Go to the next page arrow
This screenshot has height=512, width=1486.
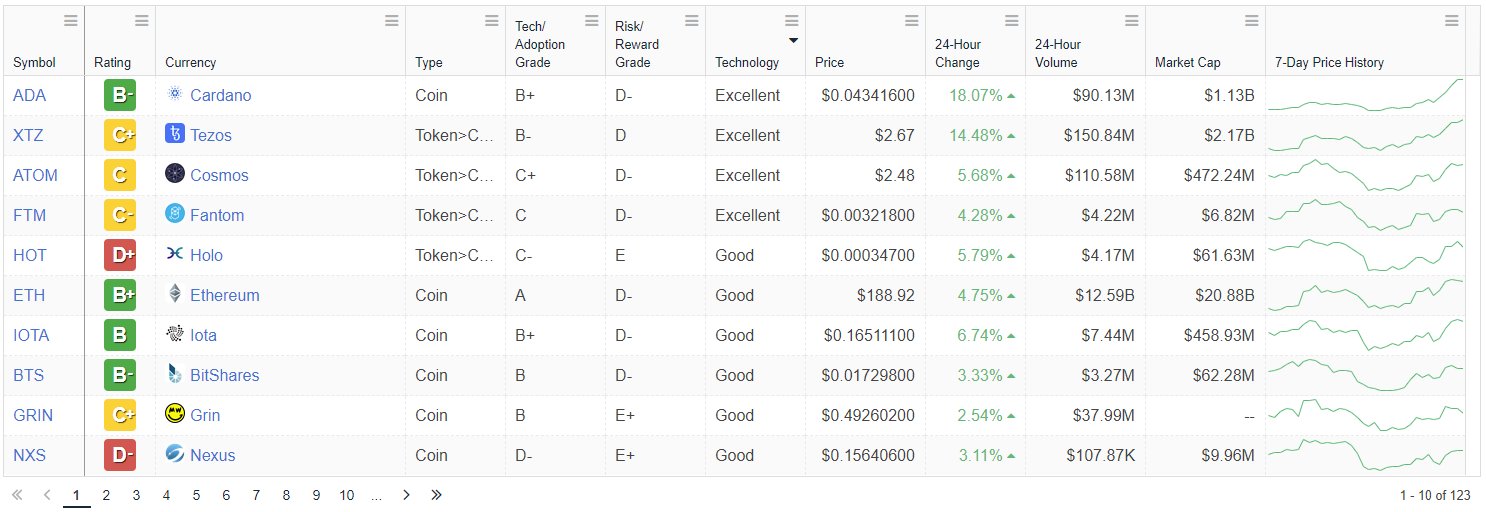click(x=406, y=494)
